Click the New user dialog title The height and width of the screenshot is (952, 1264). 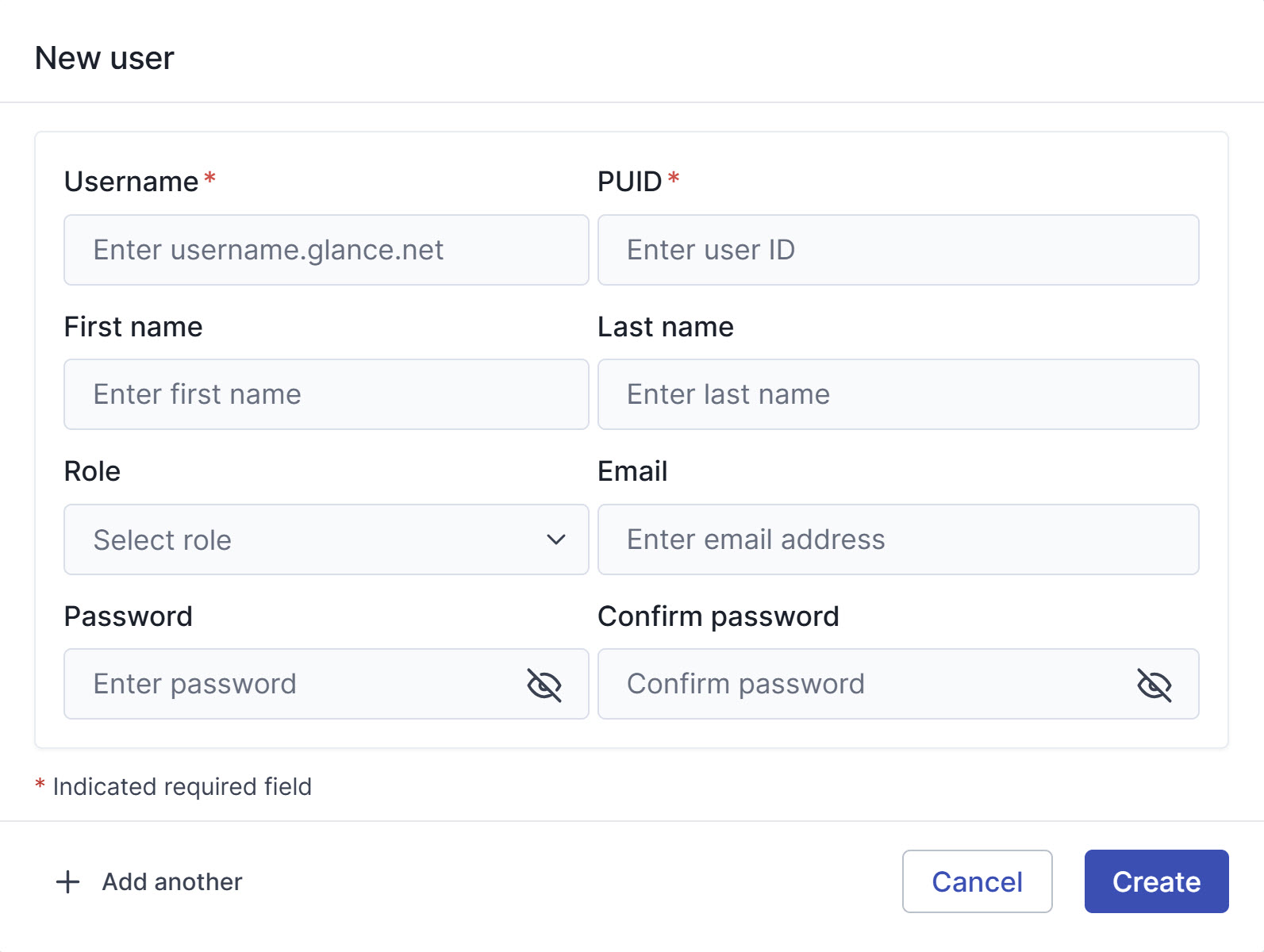click(105, 58)
